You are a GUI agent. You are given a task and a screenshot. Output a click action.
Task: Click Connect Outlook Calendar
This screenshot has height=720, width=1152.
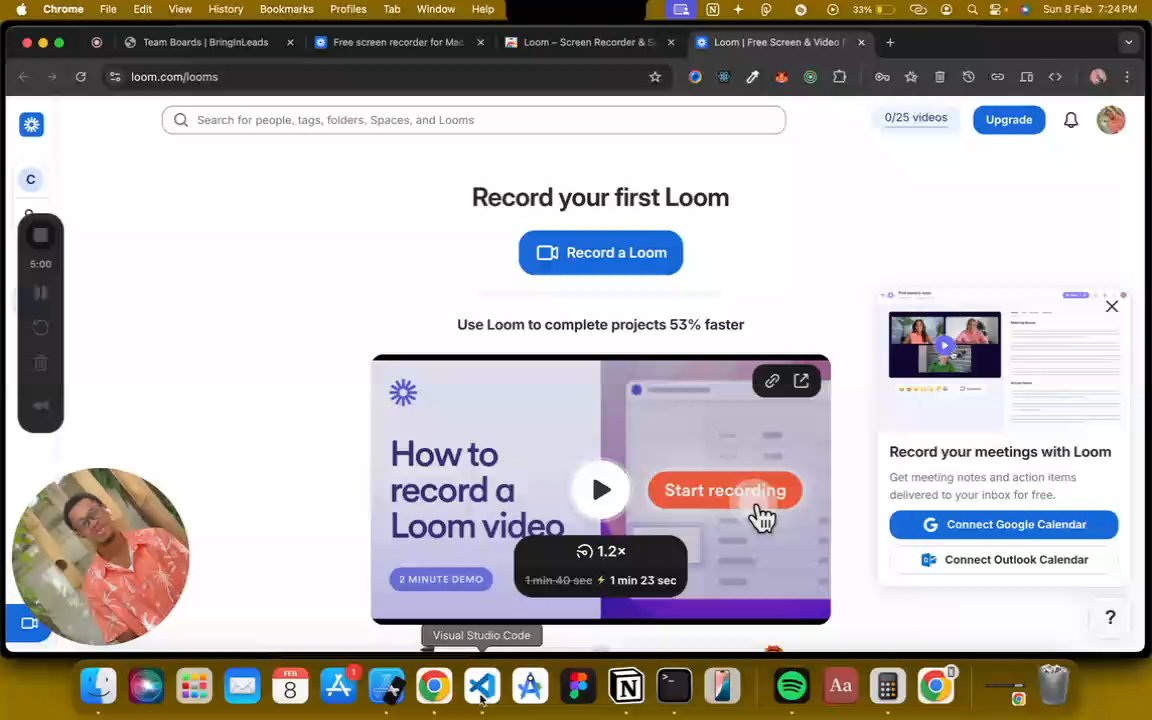pos(1004,560)
